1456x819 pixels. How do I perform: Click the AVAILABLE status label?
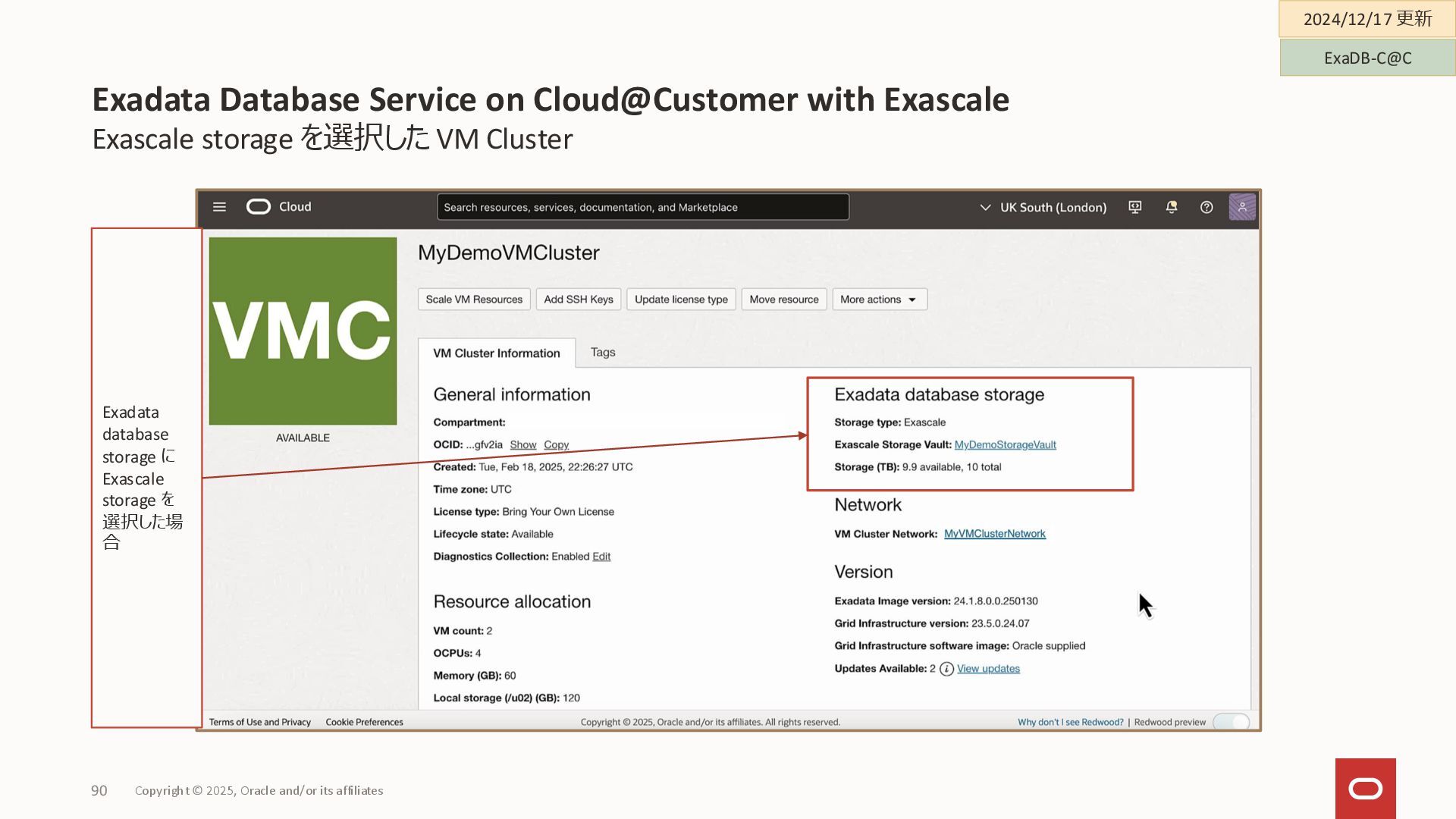click(x=303, y=438)
